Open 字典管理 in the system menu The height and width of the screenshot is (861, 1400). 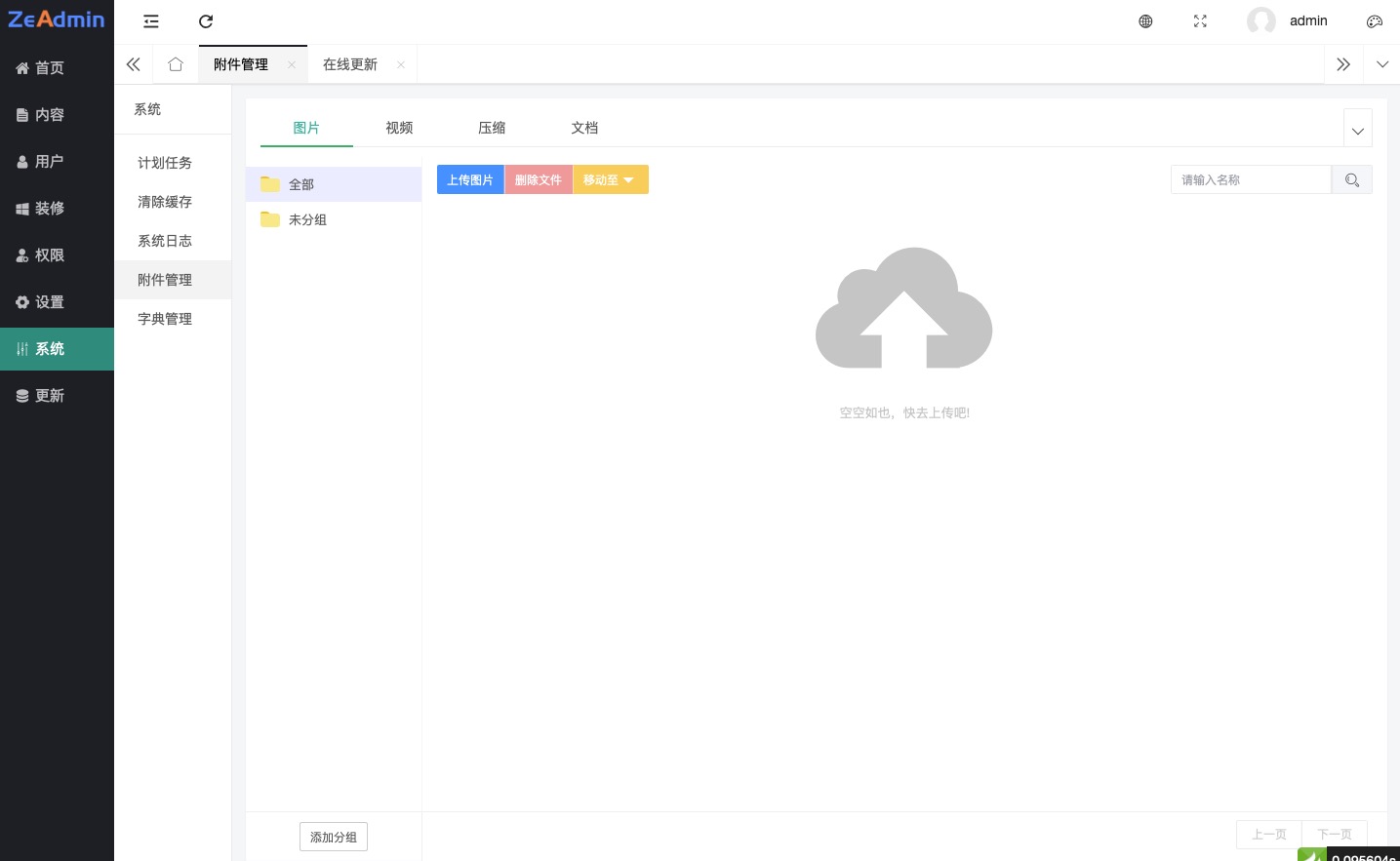165,319
